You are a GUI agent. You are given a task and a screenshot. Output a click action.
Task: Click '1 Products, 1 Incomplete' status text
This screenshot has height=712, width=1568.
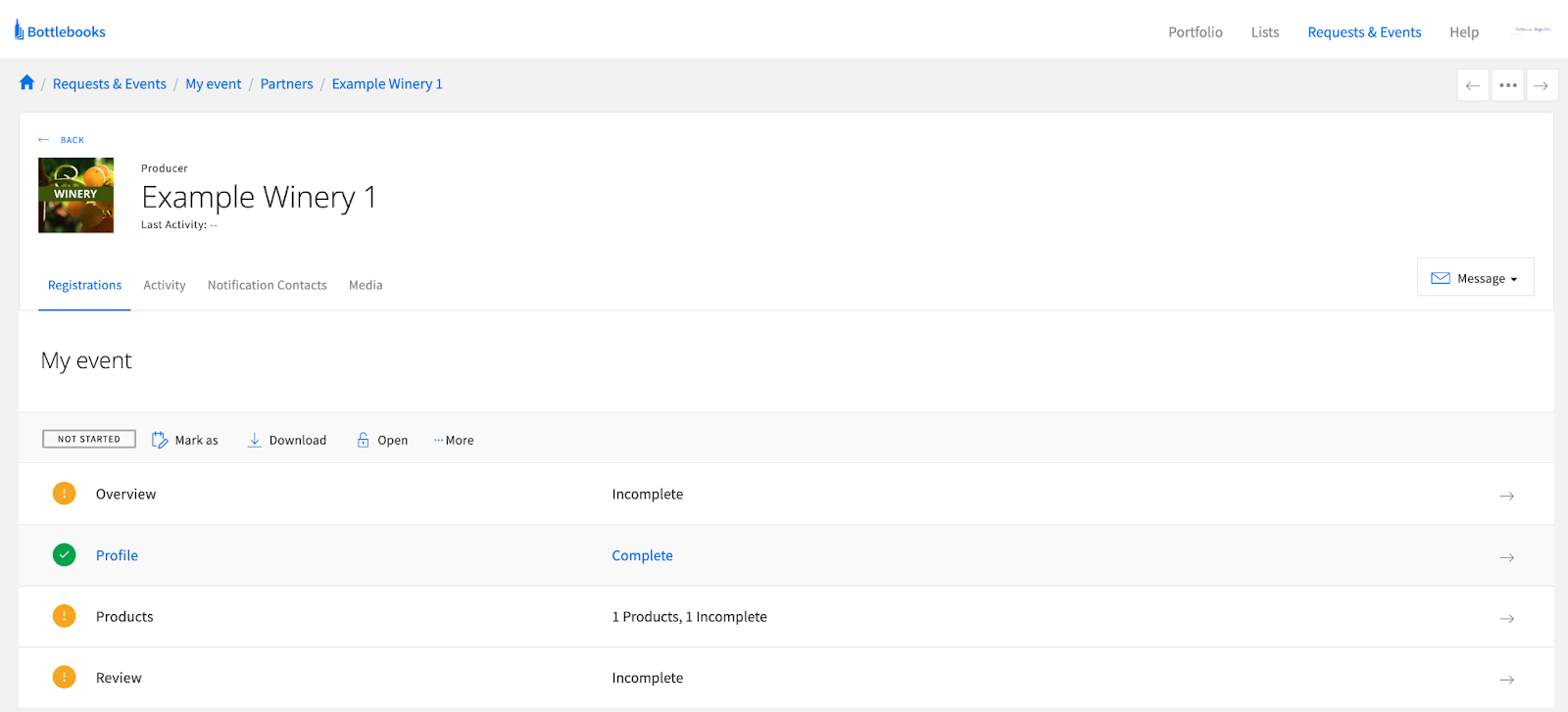click(690, 617)
